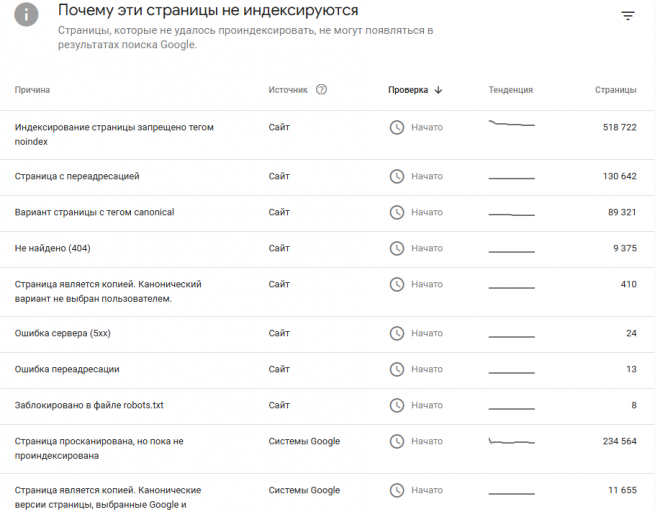Open the Вариант страницы с тегом canonical row
Screen dimensions: 655x512
[x=94, y=212]
